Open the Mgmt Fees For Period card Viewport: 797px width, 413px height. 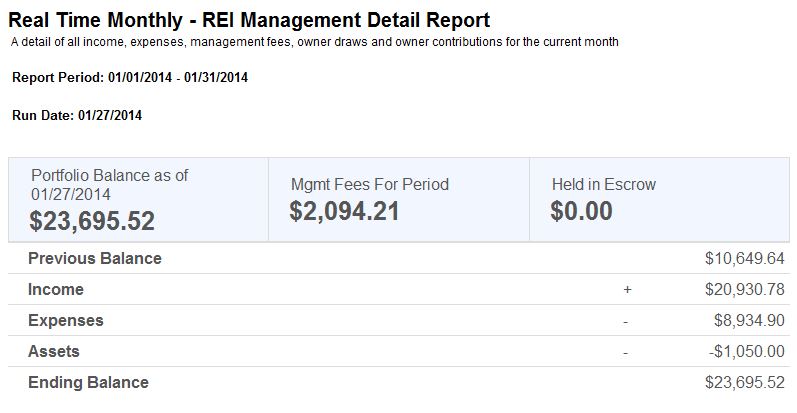[399, 200]
